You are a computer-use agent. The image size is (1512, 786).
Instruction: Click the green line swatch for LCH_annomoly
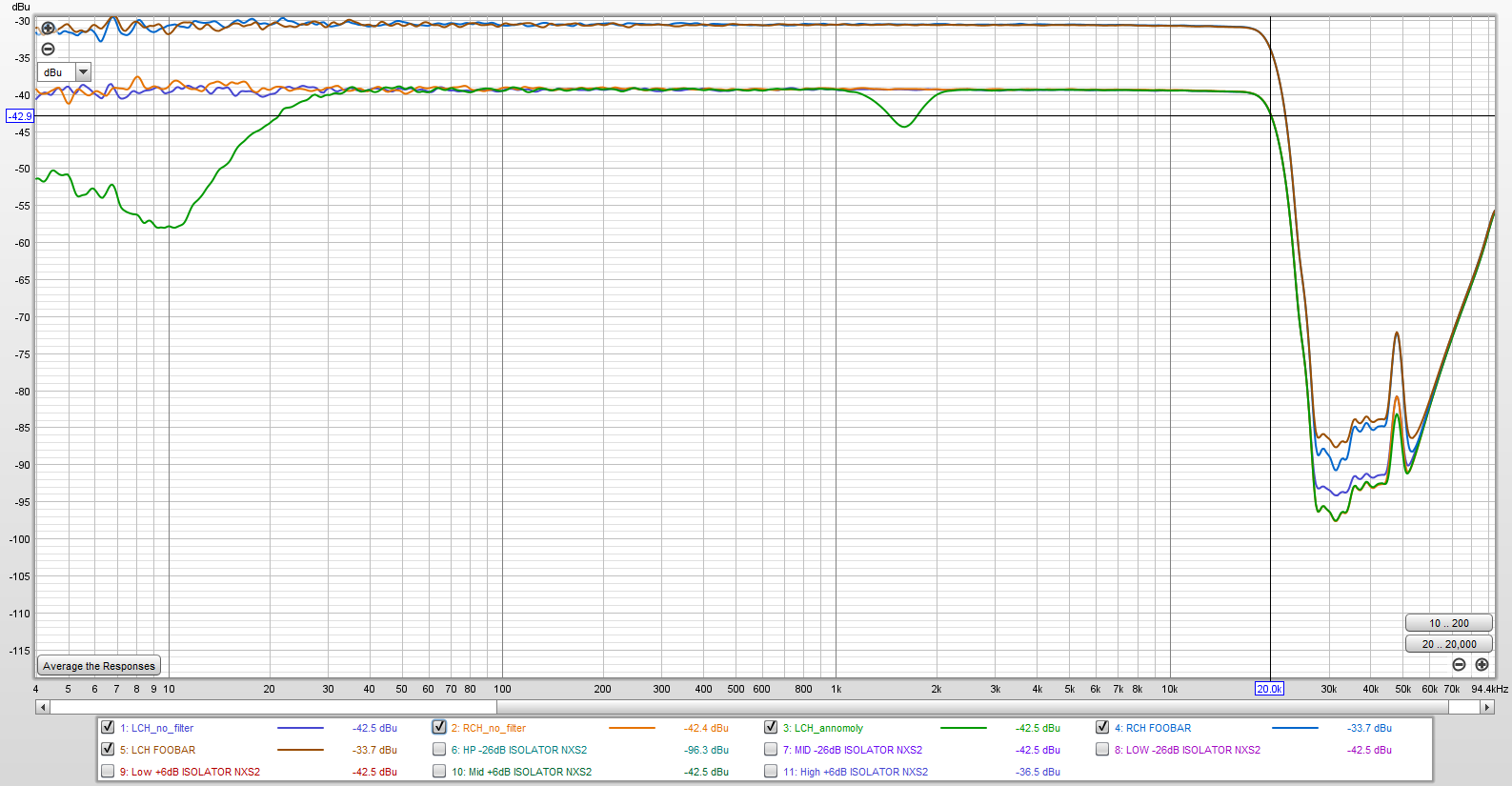point(963,728)
